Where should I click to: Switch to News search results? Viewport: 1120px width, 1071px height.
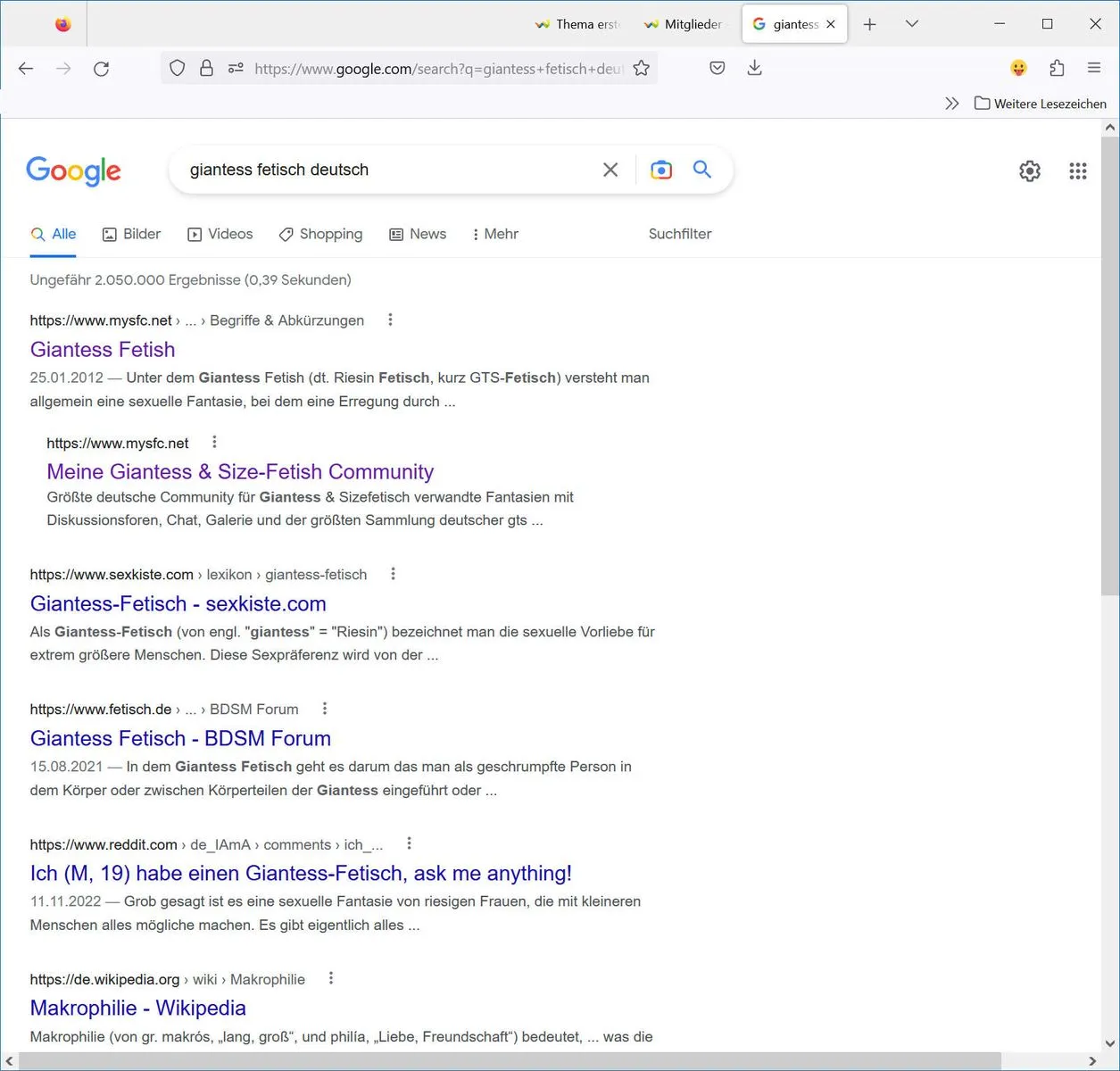pyautogui.click(x=418, y=234)
